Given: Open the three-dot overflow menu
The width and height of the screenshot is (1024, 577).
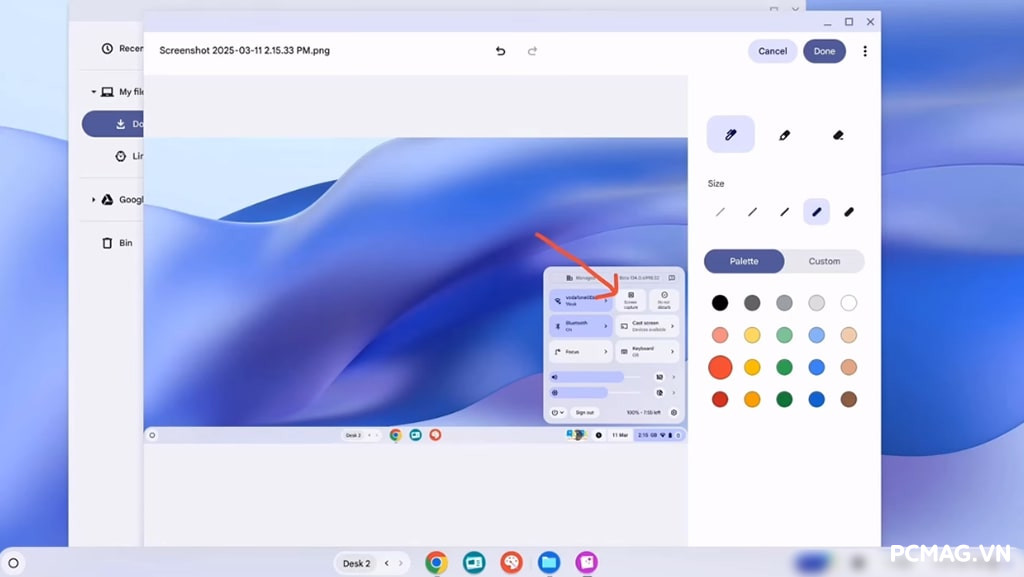Looking at the screenshot, I should pyautogui.click(x=865, y=50).
